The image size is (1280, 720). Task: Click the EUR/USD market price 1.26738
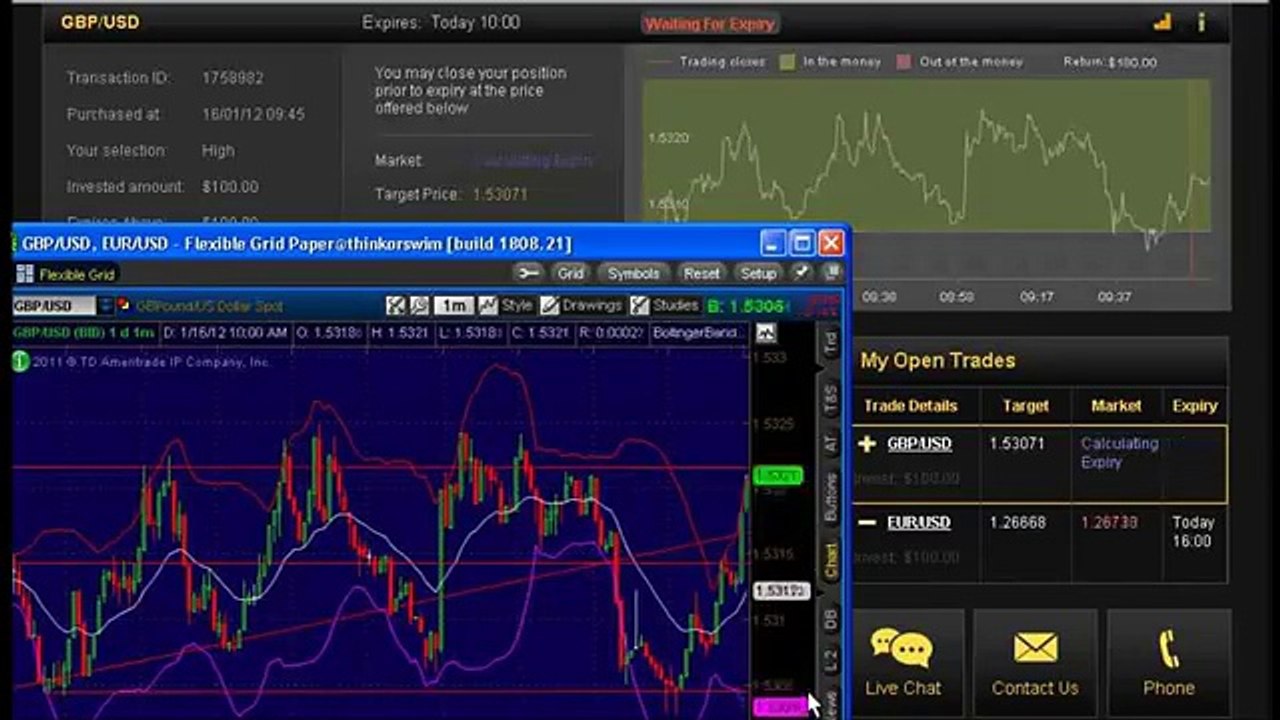click(1109, 523)
